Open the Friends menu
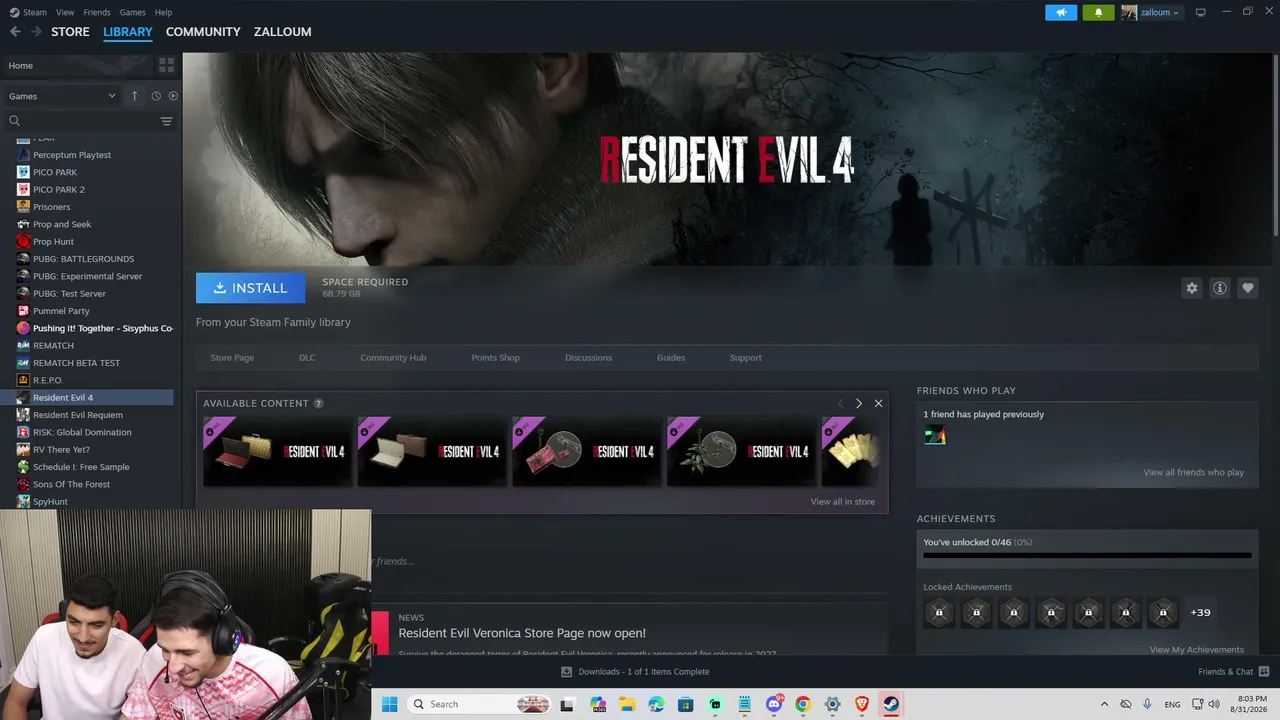The image size is (1280, 720). pos(97,12)
